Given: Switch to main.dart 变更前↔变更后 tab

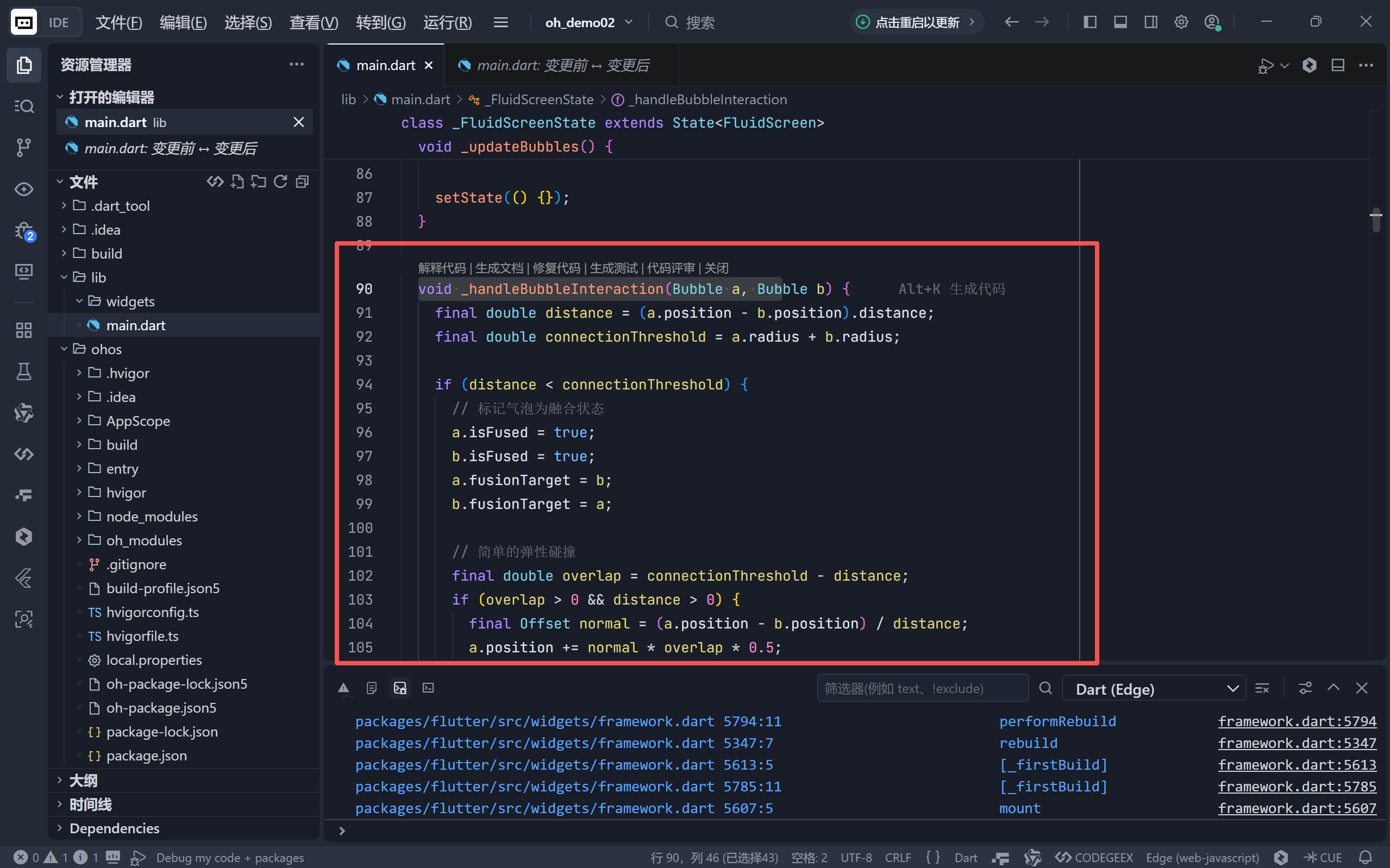Looking at the screenshot, I should point(562,65).
